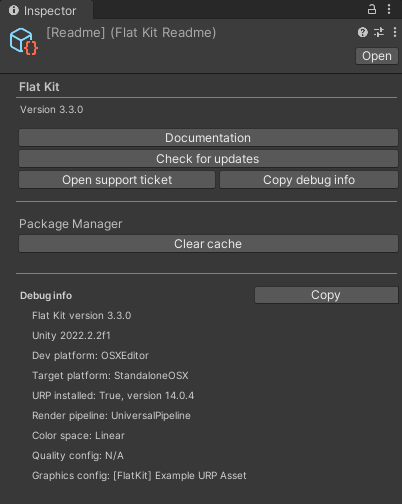Select the Inspector tab
The width and height of the screenshot is (402, 504).
46,10
